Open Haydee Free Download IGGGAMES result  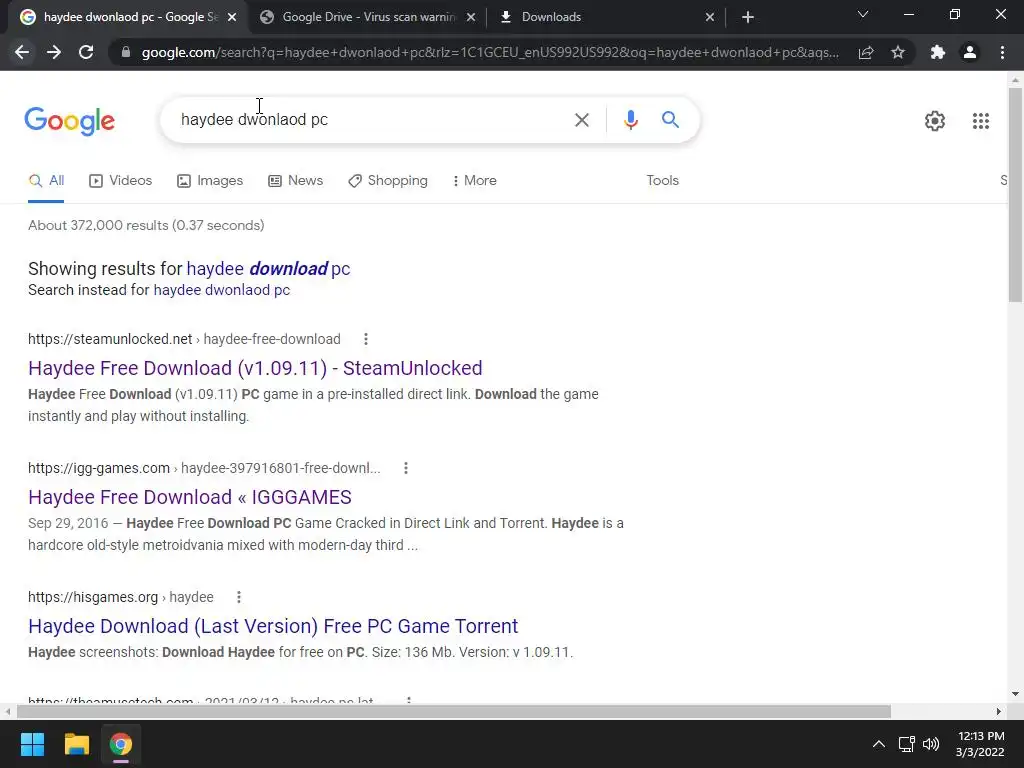point(190,498)
